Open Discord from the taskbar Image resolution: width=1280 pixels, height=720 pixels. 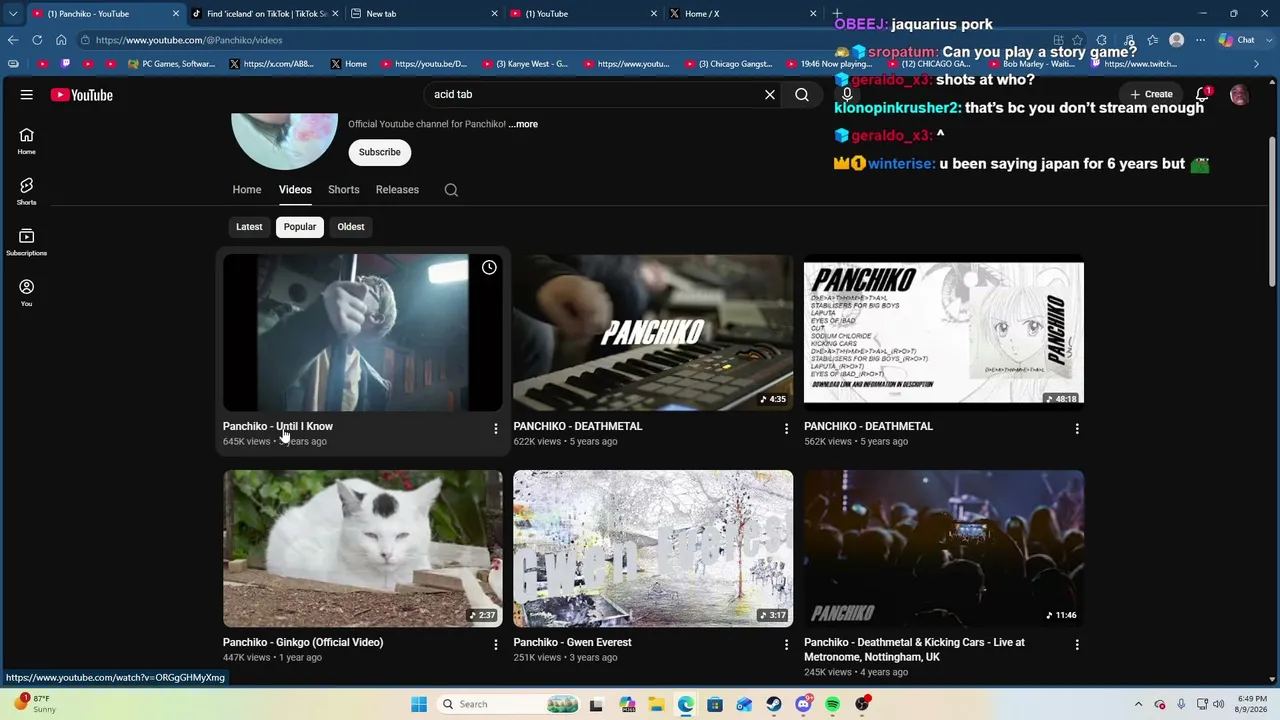pyautogui.click(x=803, y=704)
